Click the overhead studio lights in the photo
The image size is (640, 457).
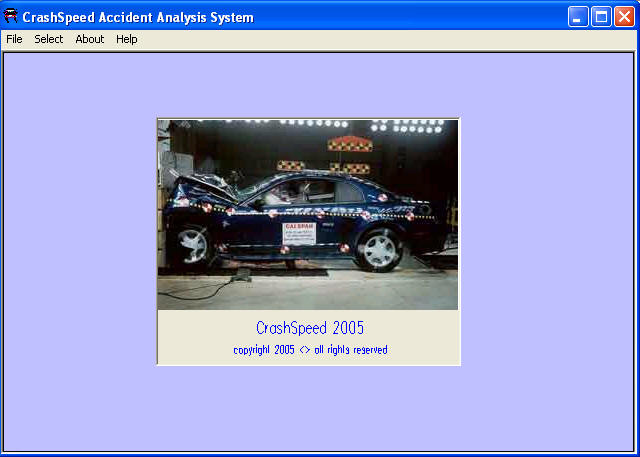(x=412, y=127)
